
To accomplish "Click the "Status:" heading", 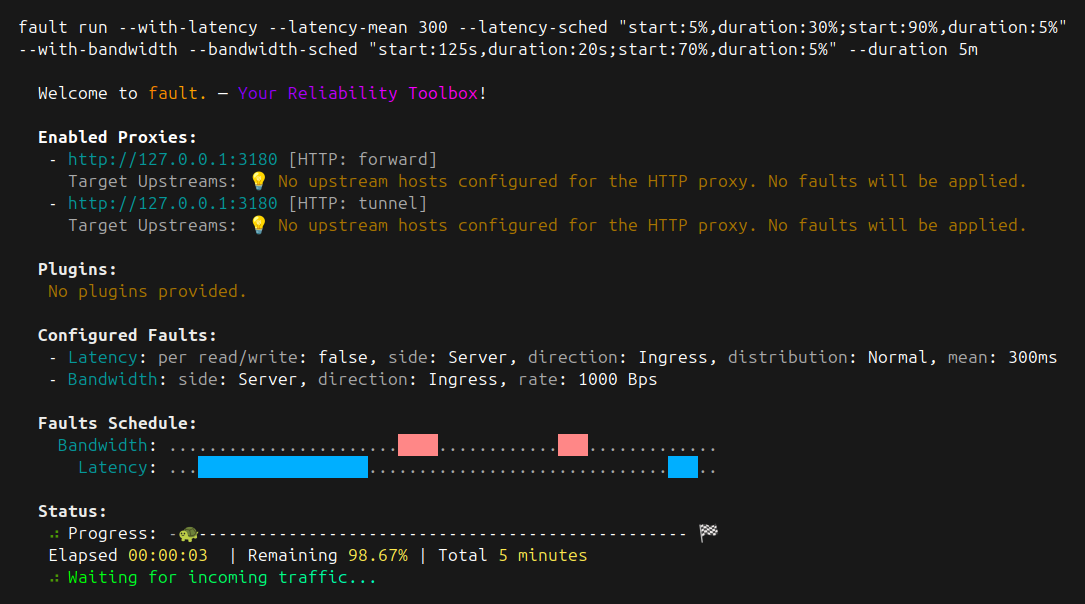I will coord(72,512).
